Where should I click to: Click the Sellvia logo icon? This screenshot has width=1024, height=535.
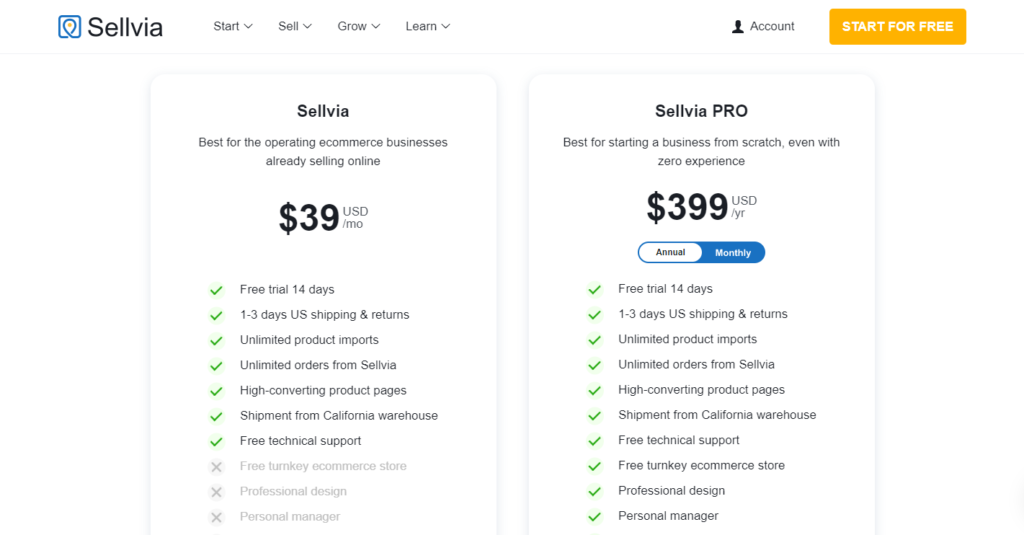coord(69,27)
